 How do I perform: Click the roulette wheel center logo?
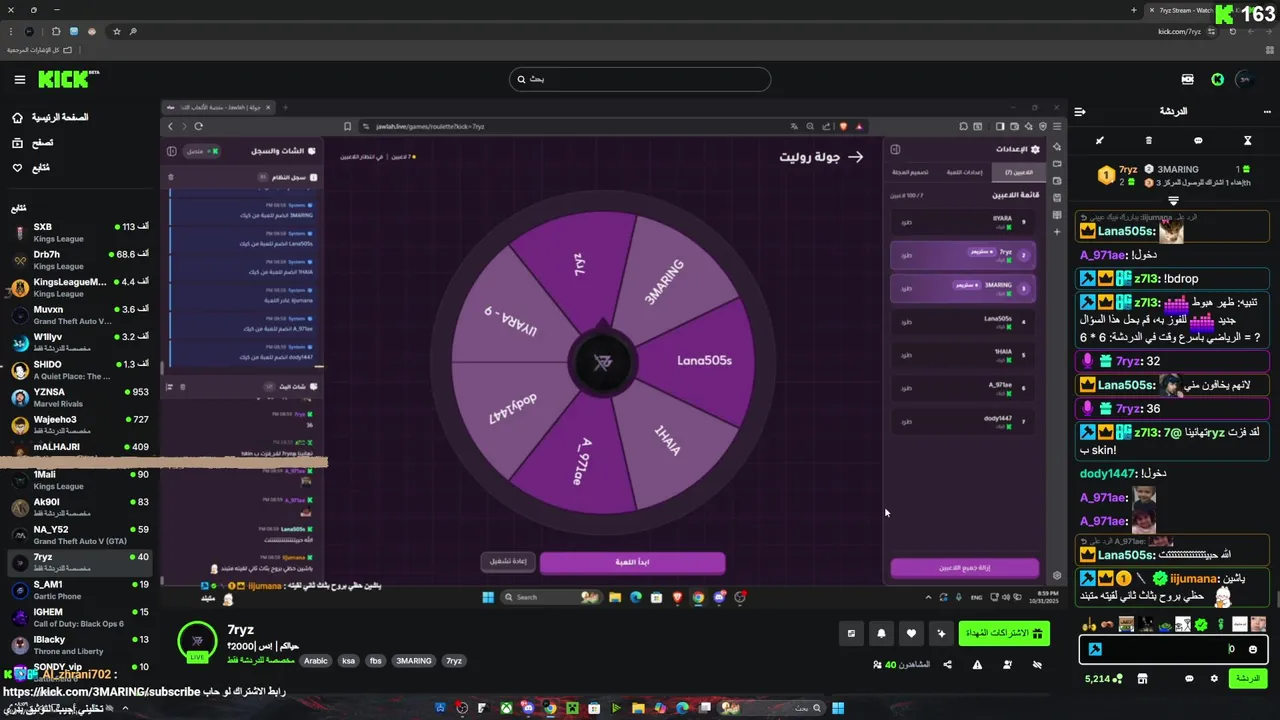coord(602,362)
